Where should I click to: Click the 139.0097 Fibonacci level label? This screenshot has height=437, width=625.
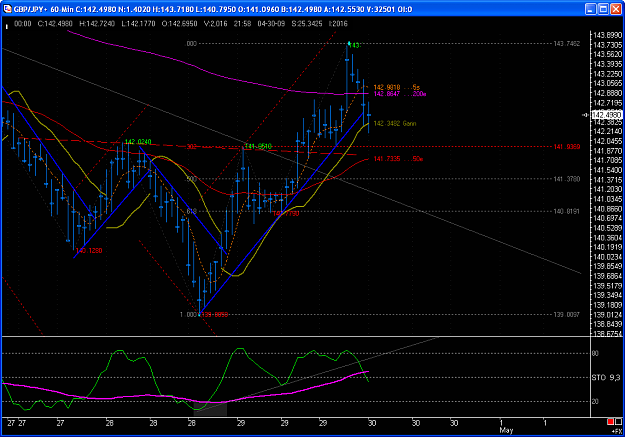[567, 315]
